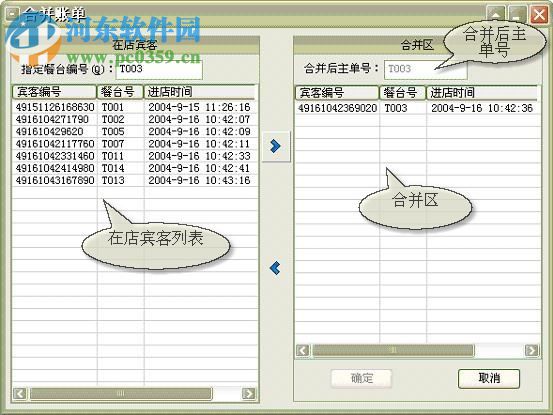The width and height of the screenshot is (553, 415).
Task: Select guest 4916104271790 row
Action: coord(134,119)
